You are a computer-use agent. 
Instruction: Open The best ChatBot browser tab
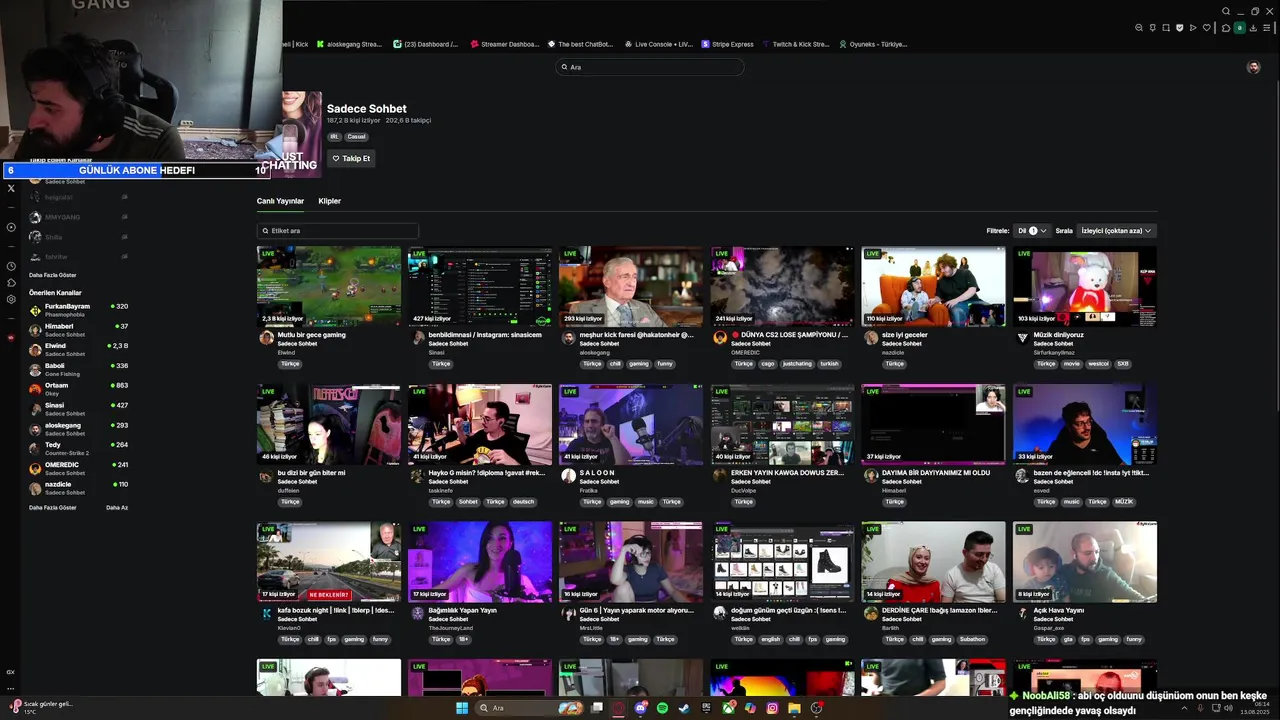pos(580,44)
